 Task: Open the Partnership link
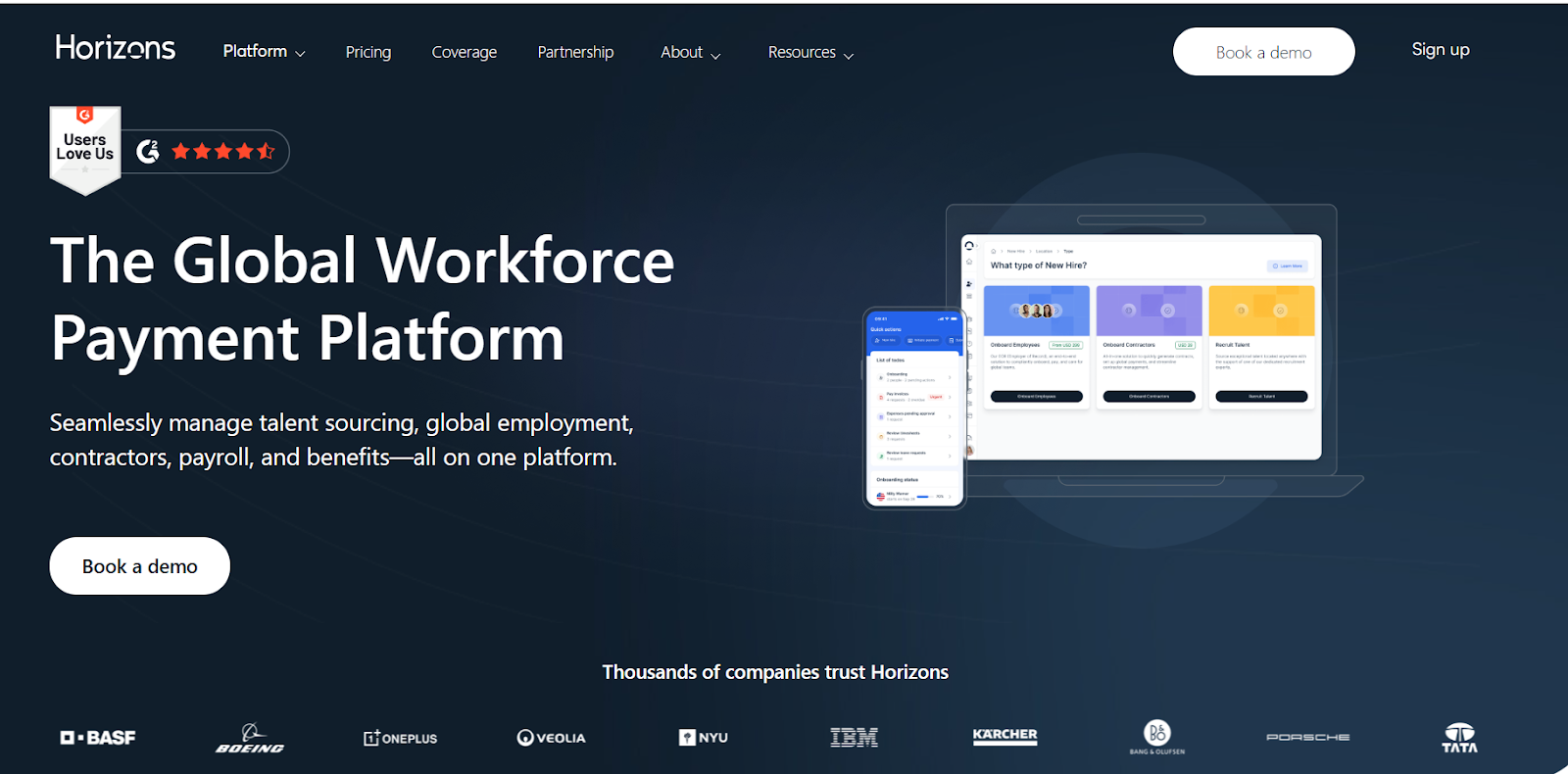click(x=575, y=52)
